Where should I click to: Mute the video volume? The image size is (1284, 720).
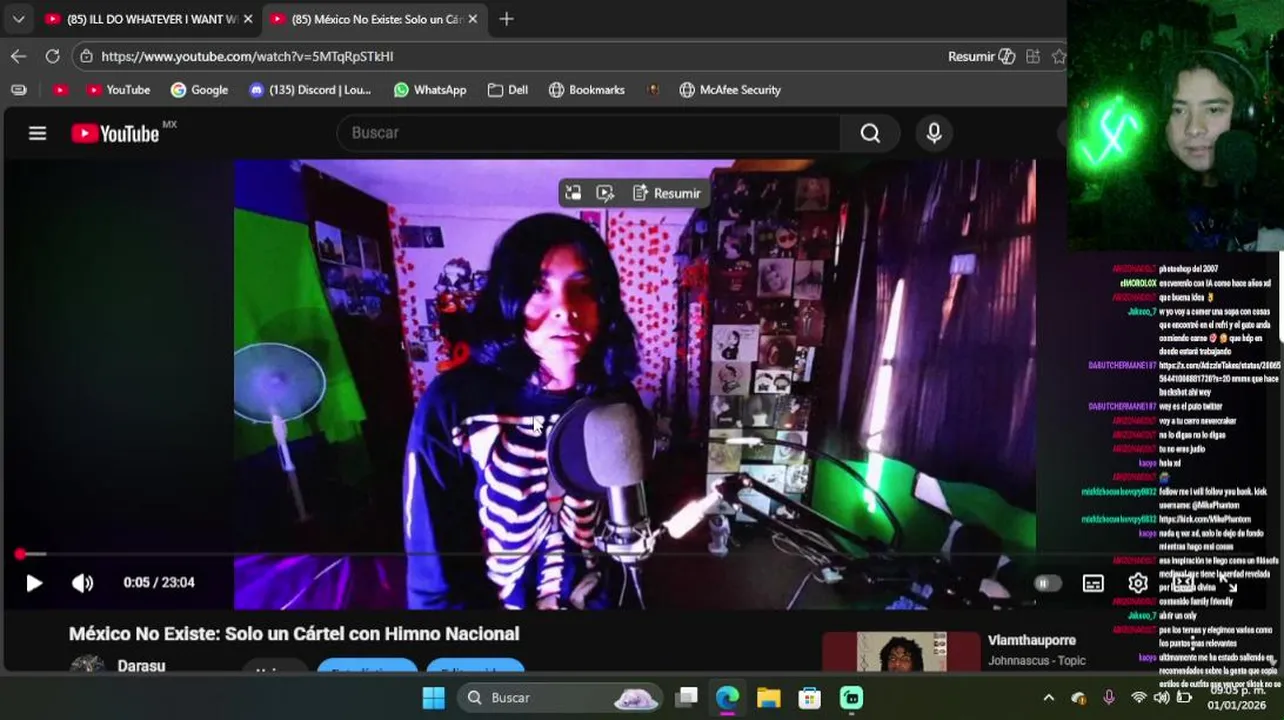(82, 583)
